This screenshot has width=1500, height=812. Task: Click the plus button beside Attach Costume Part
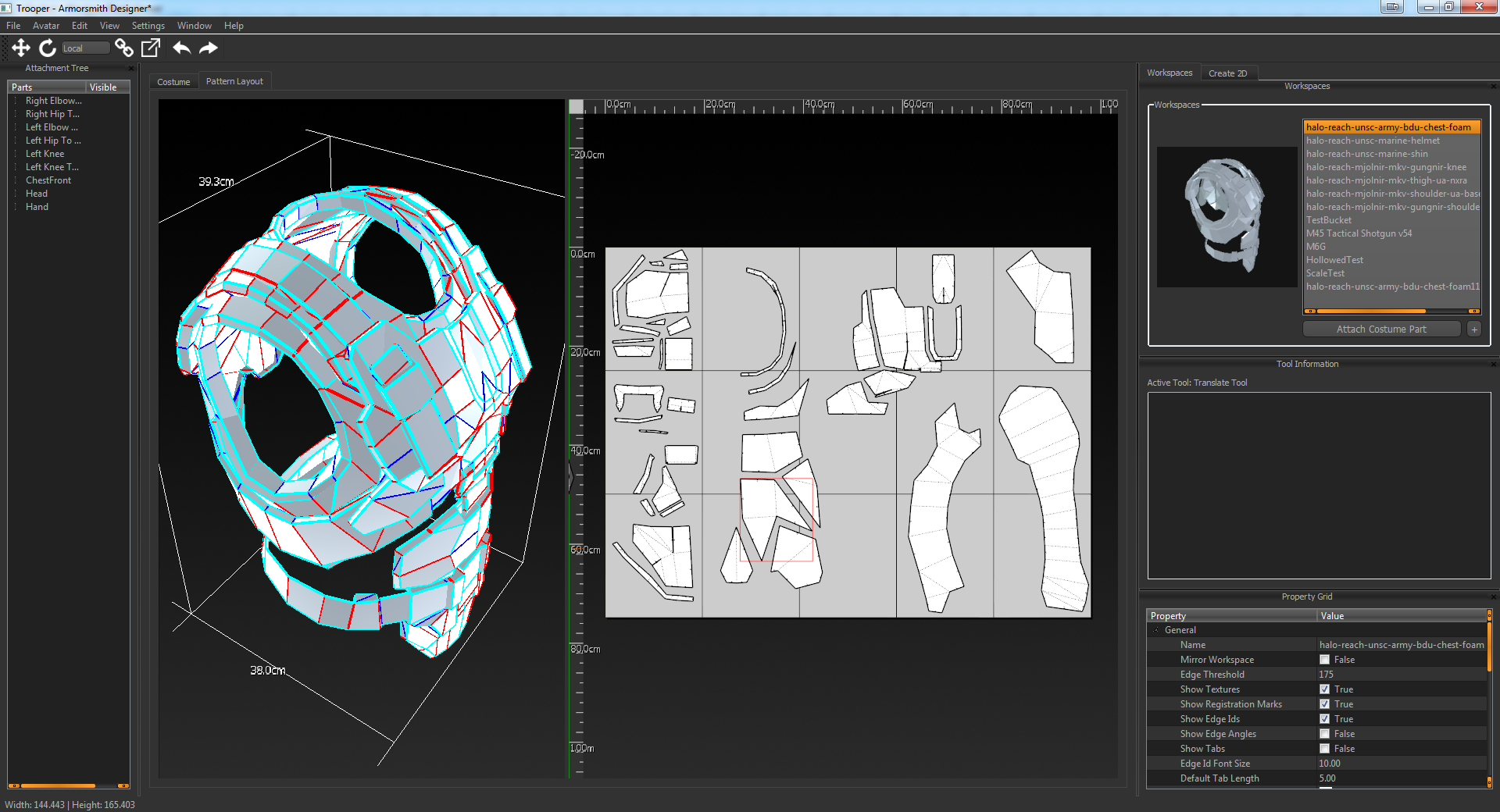pyautogui.click(x=1473, y=329)
